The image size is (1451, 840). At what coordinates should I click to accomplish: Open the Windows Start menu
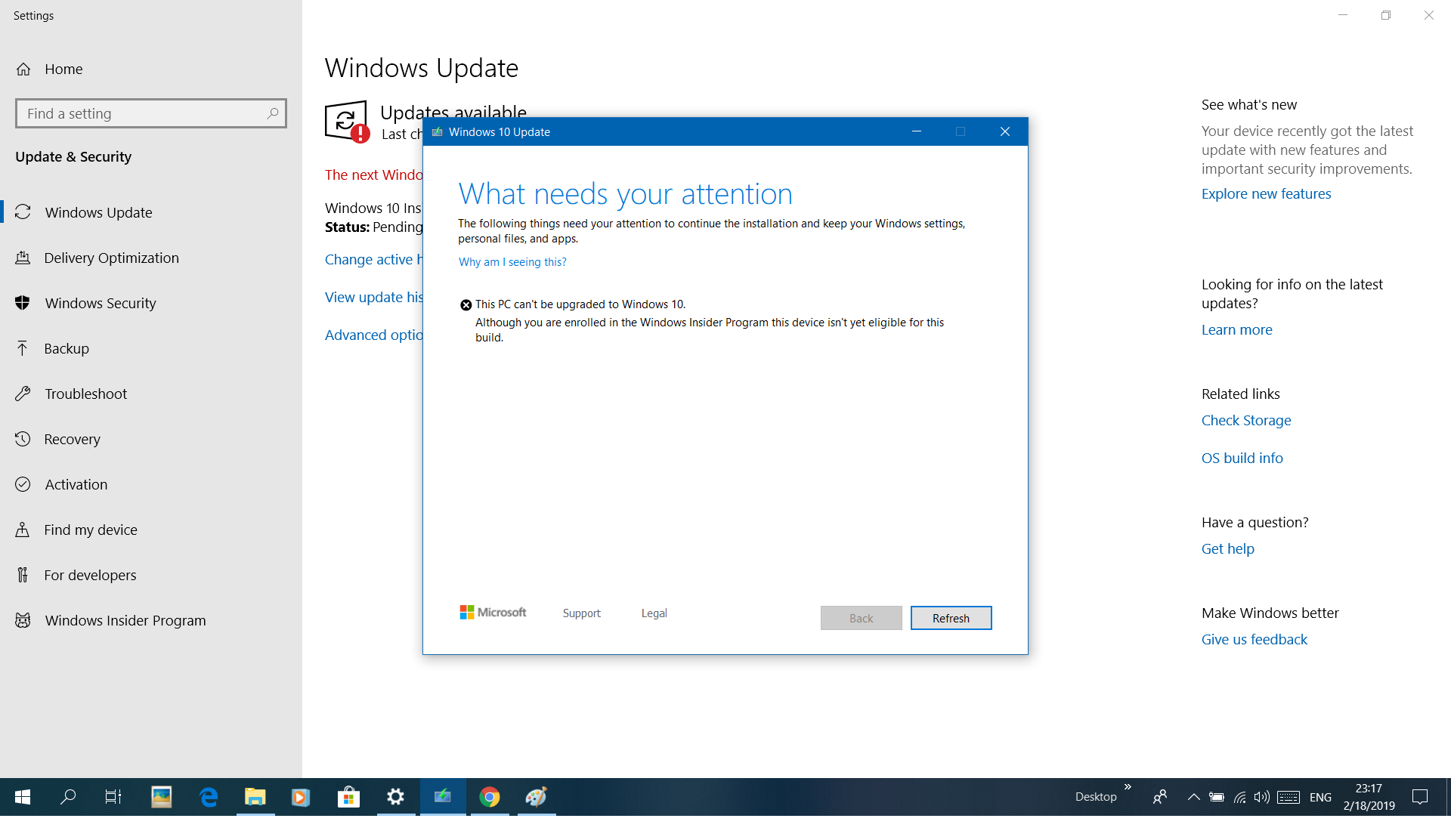click(x=23, y=797)
